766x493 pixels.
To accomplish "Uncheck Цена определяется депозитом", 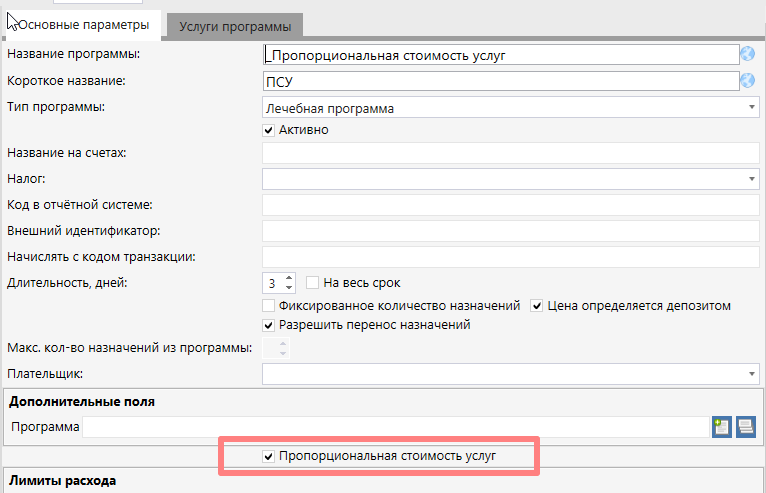I will point(537,305).
